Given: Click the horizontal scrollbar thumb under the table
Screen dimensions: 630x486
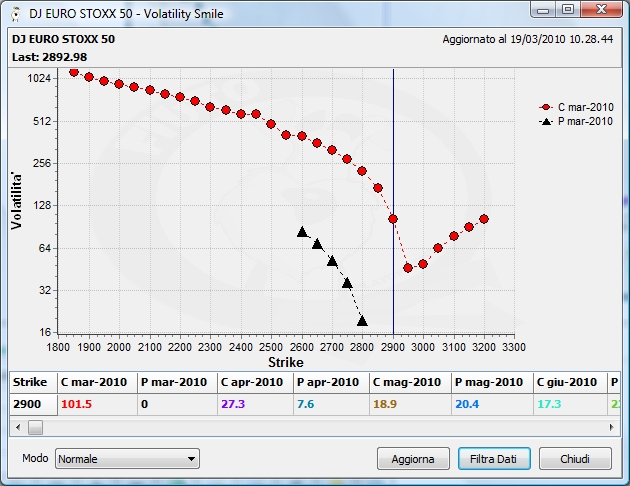Looking at the screenshot, I should point(35,427).
